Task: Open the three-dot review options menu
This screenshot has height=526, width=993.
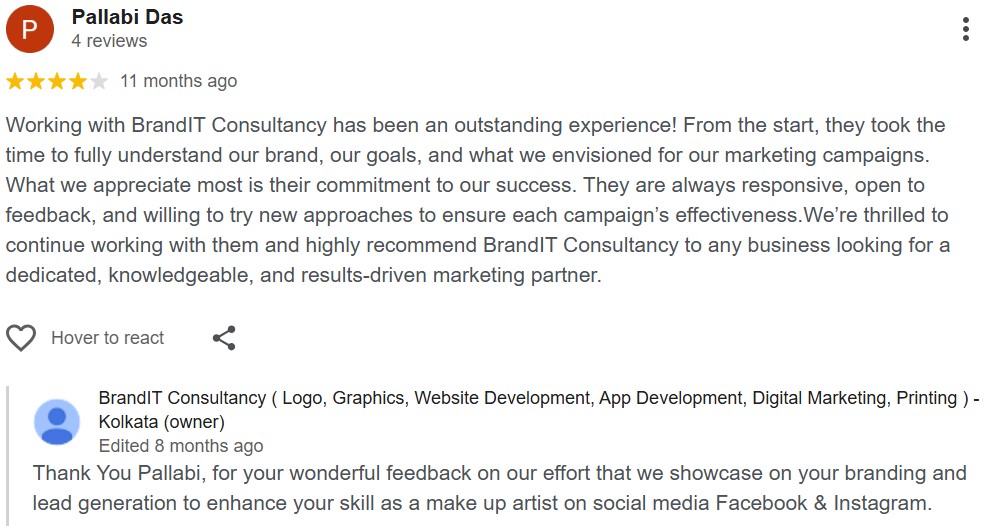Action: click(965, 29)
